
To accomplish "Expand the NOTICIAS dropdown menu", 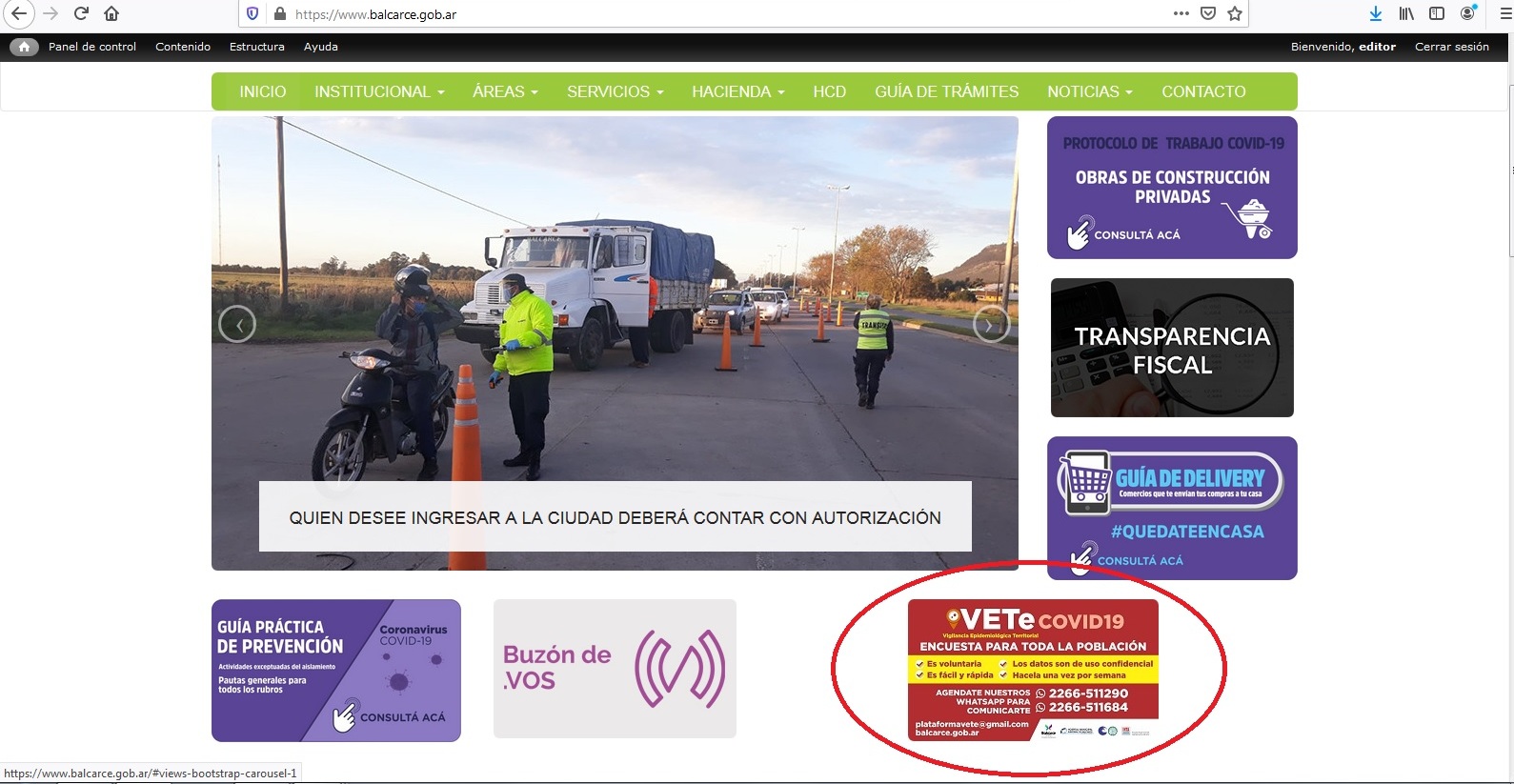I will click(x=1089, y=91).
